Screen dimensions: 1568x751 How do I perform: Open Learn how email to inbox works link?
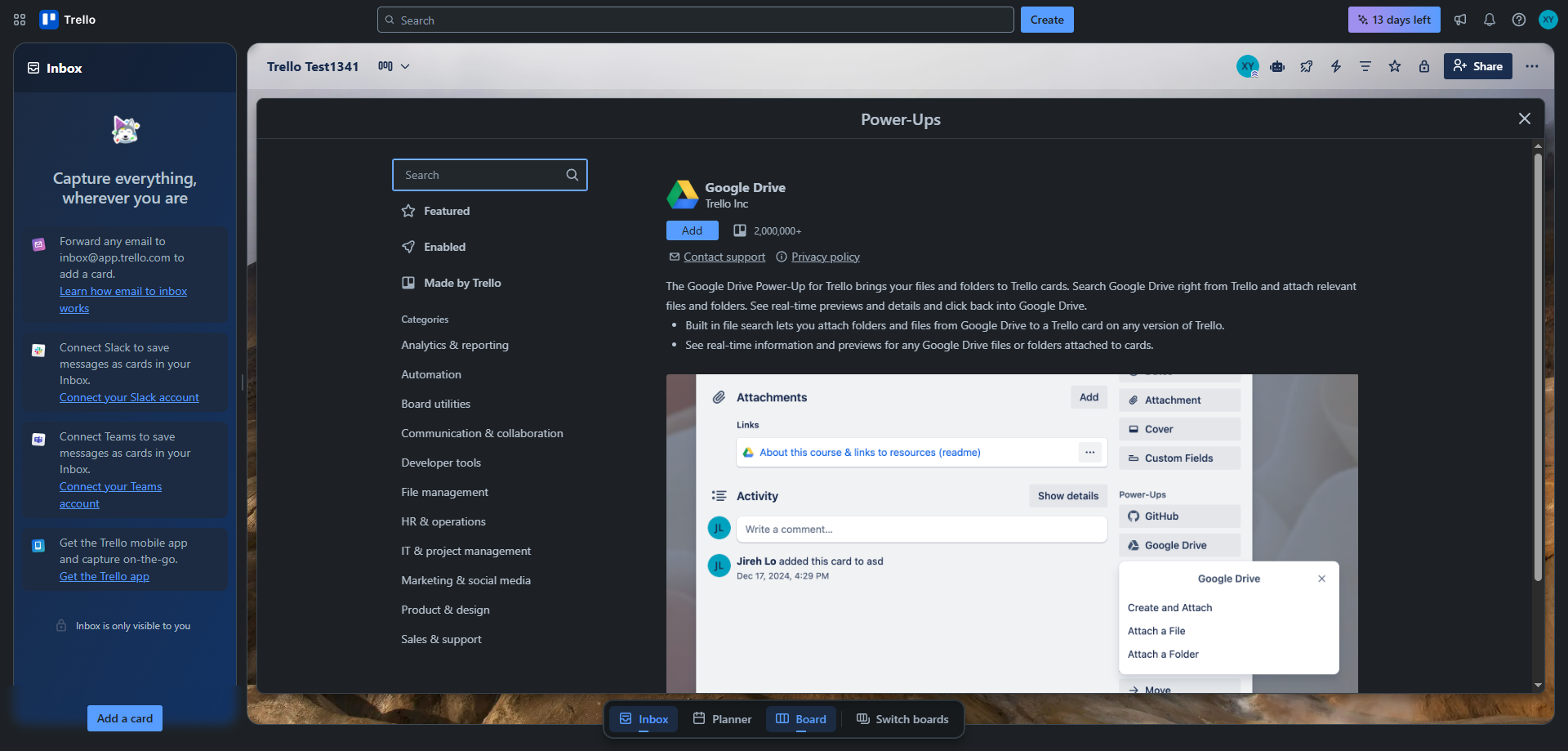[123, 300]
